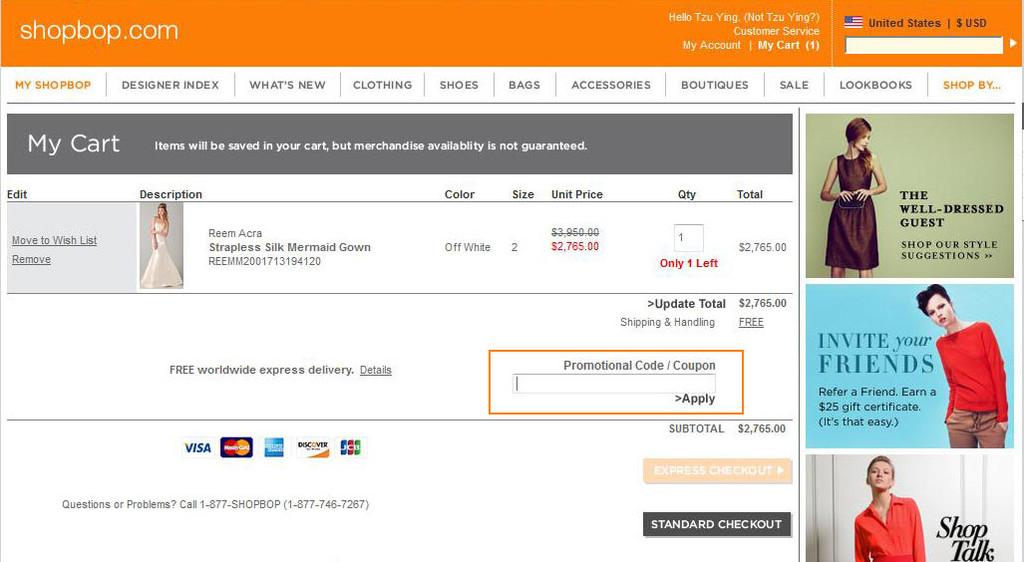Click the $2,765.00 sale unit price
The height and width of the screenshot is (562, 1024).
coord(575,246)
